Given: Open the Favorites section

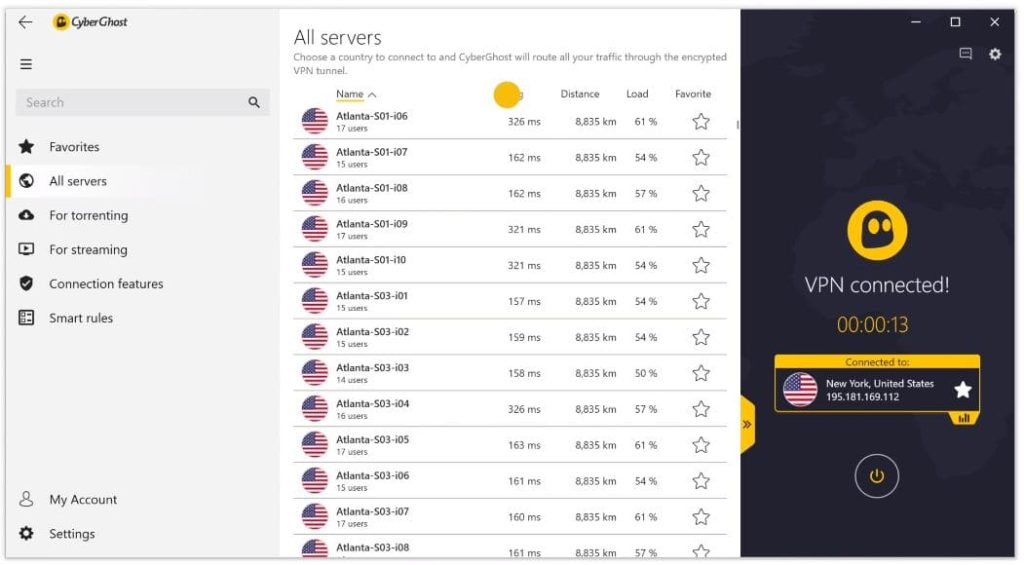Looking at the screenshot, I should click(74, 147).
